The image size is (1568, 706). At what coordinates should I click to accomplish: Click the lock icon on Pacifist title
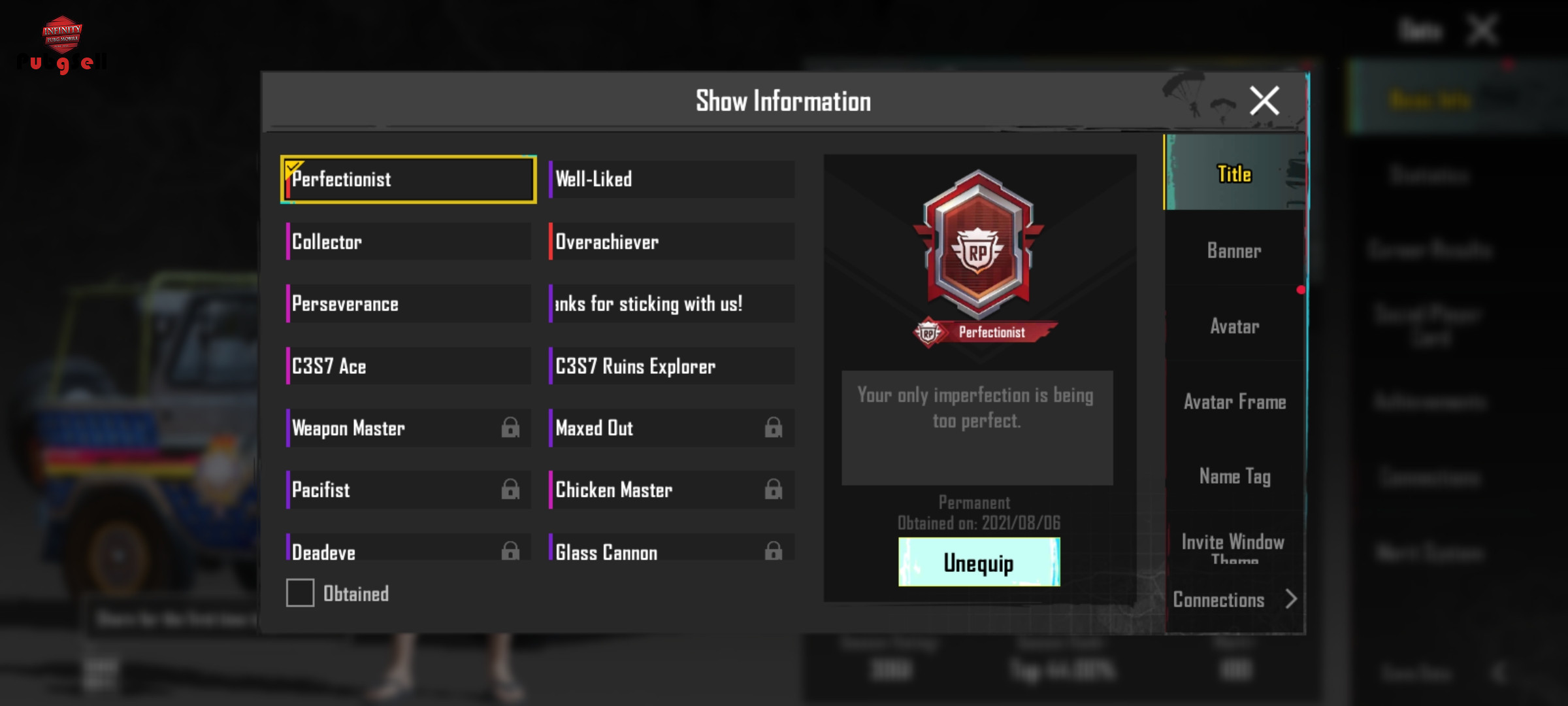pos(510,489)
